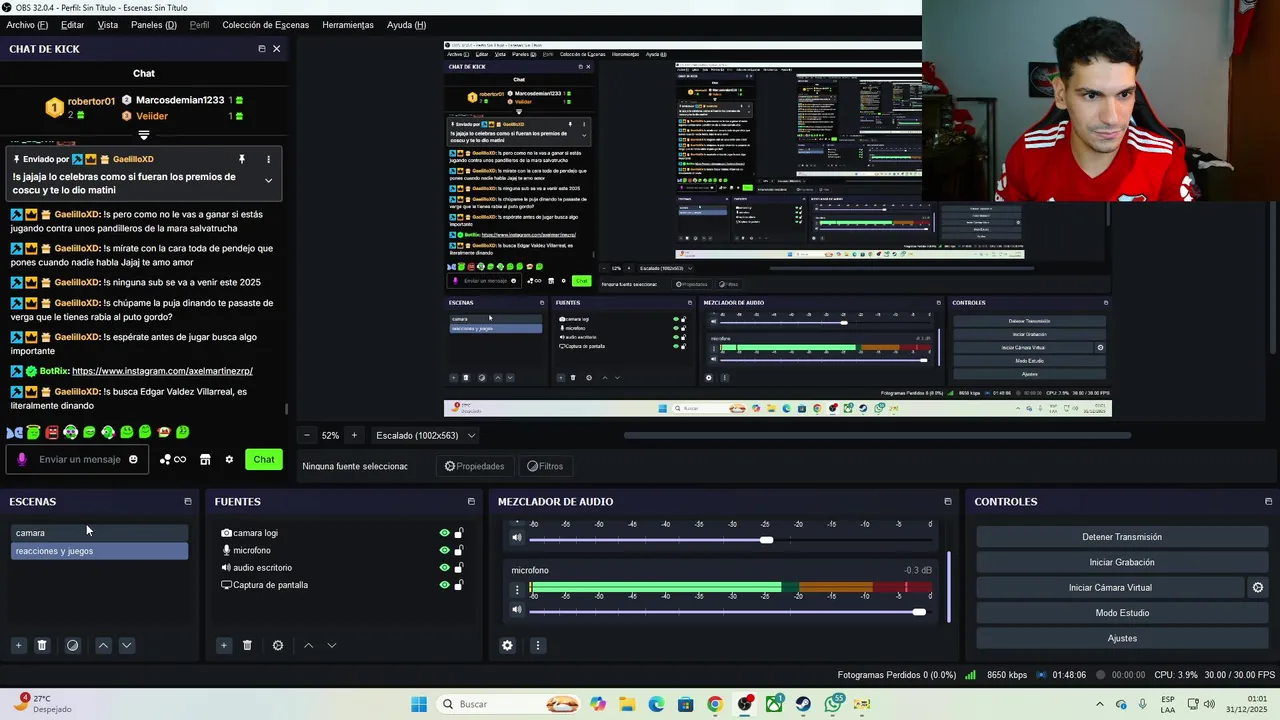The width and height of the screenshot is (1280, 720).
Task: Expand the pinned chat message chevron
Action: pyautogui.click(x=268, y=181)
